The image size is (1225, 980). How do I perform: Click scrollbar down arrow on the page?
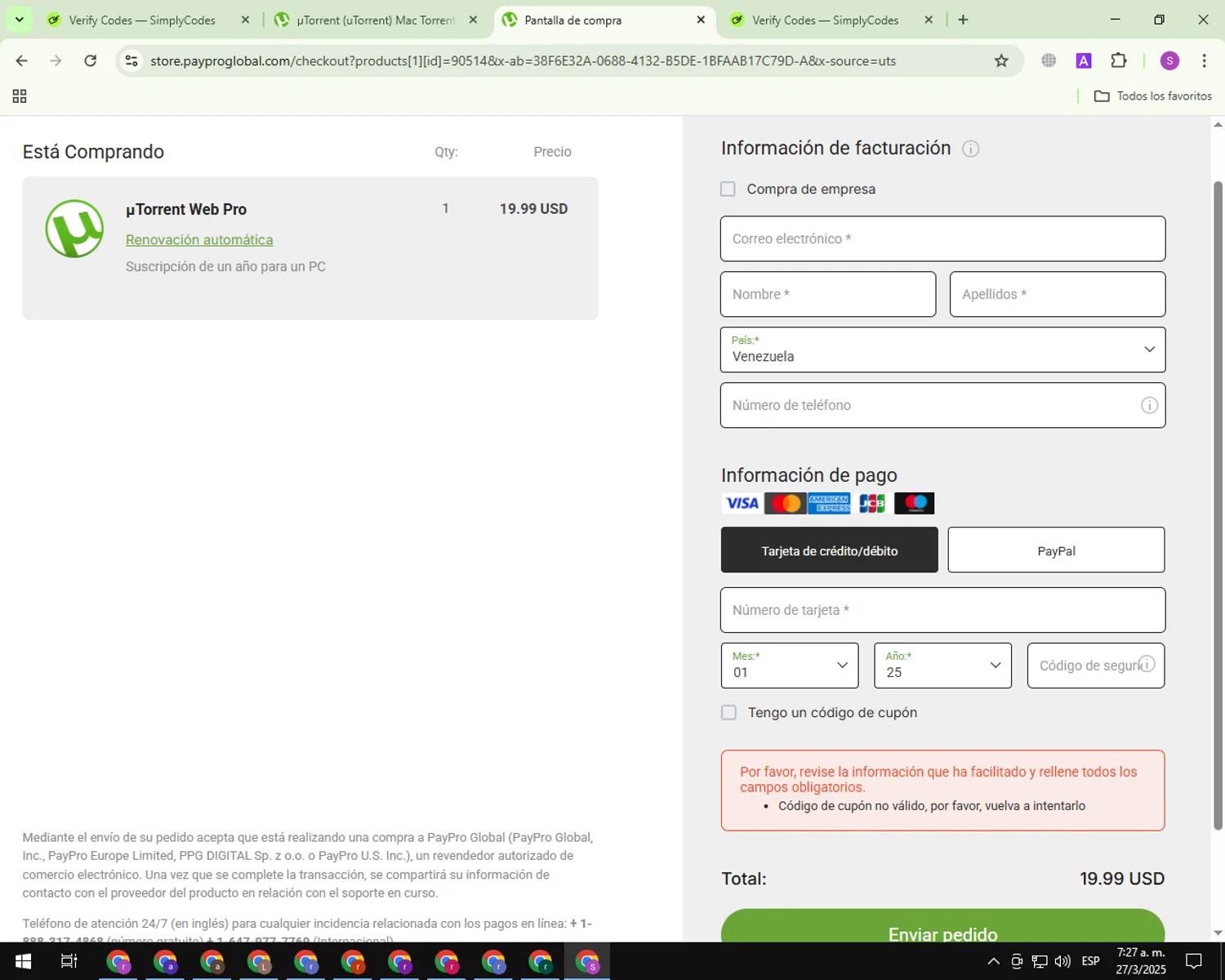1218,933
